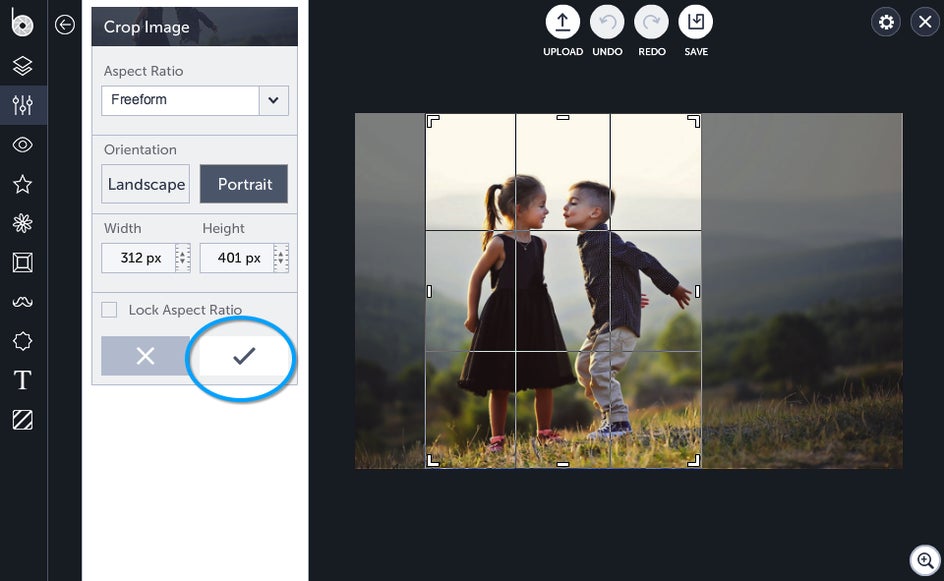Open the Effects star icon
The height and width of the screenshot is (581, 944).
point(22,184)
